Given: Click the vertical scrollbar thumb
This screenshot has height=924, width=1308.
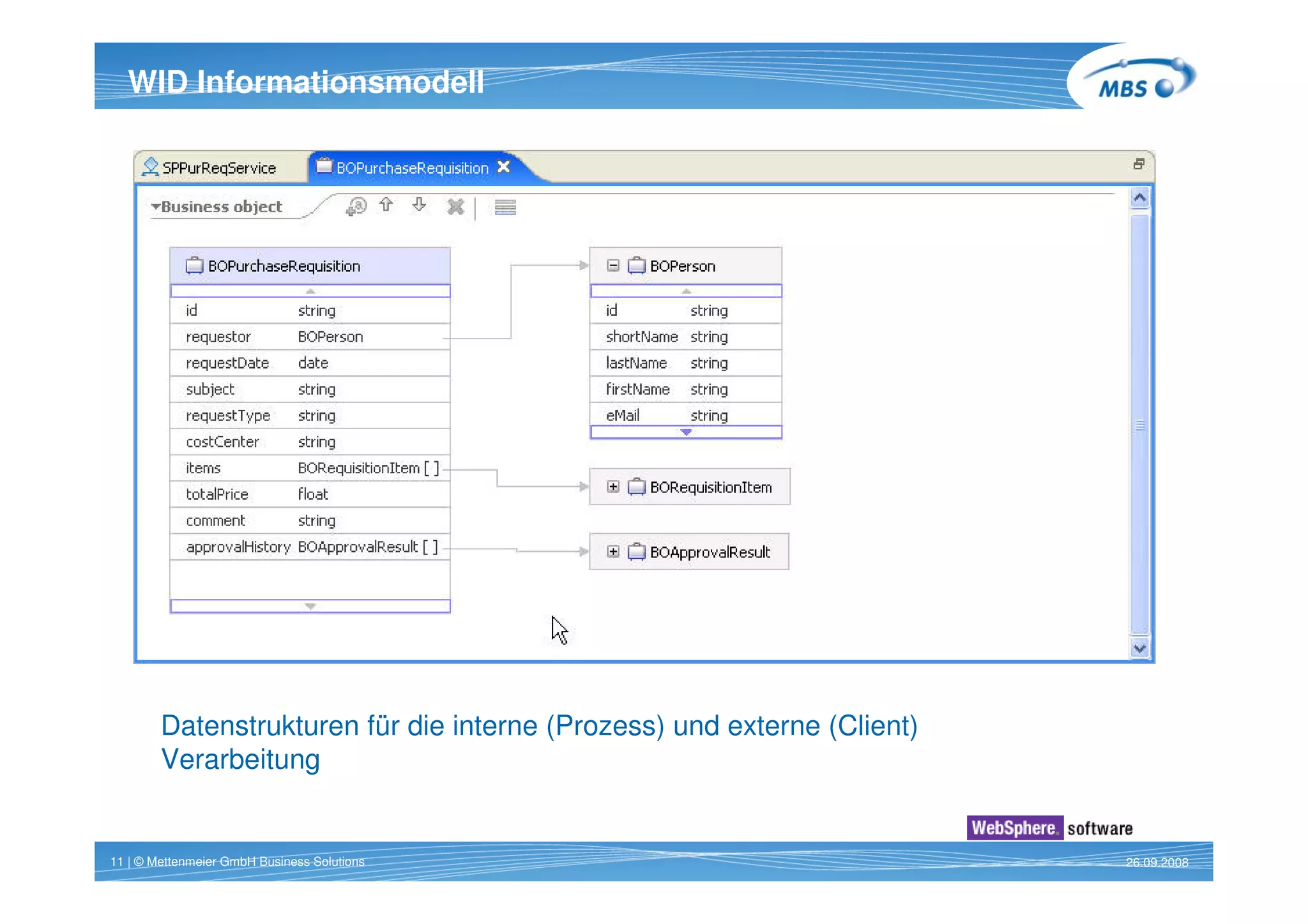Looking at the screenshot, I should pos(1139,425).
